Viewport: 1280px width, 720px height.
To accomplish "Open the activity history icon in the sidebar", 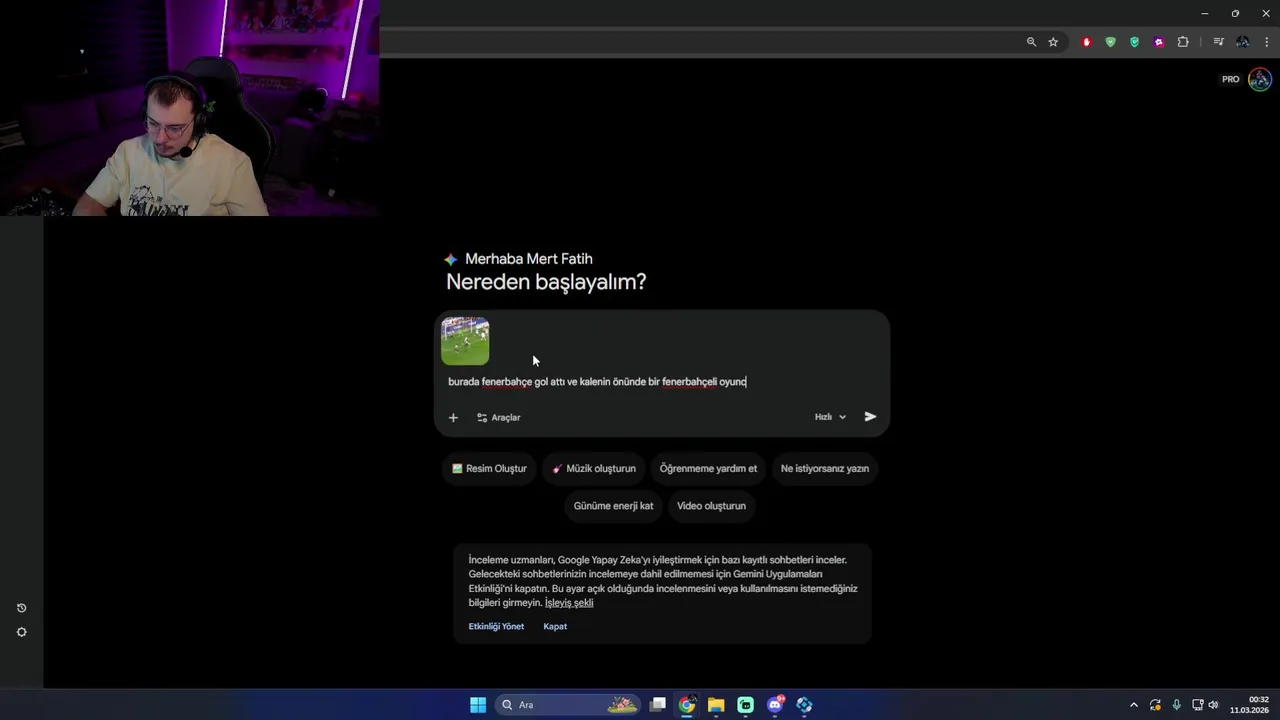I will point(21,608).
